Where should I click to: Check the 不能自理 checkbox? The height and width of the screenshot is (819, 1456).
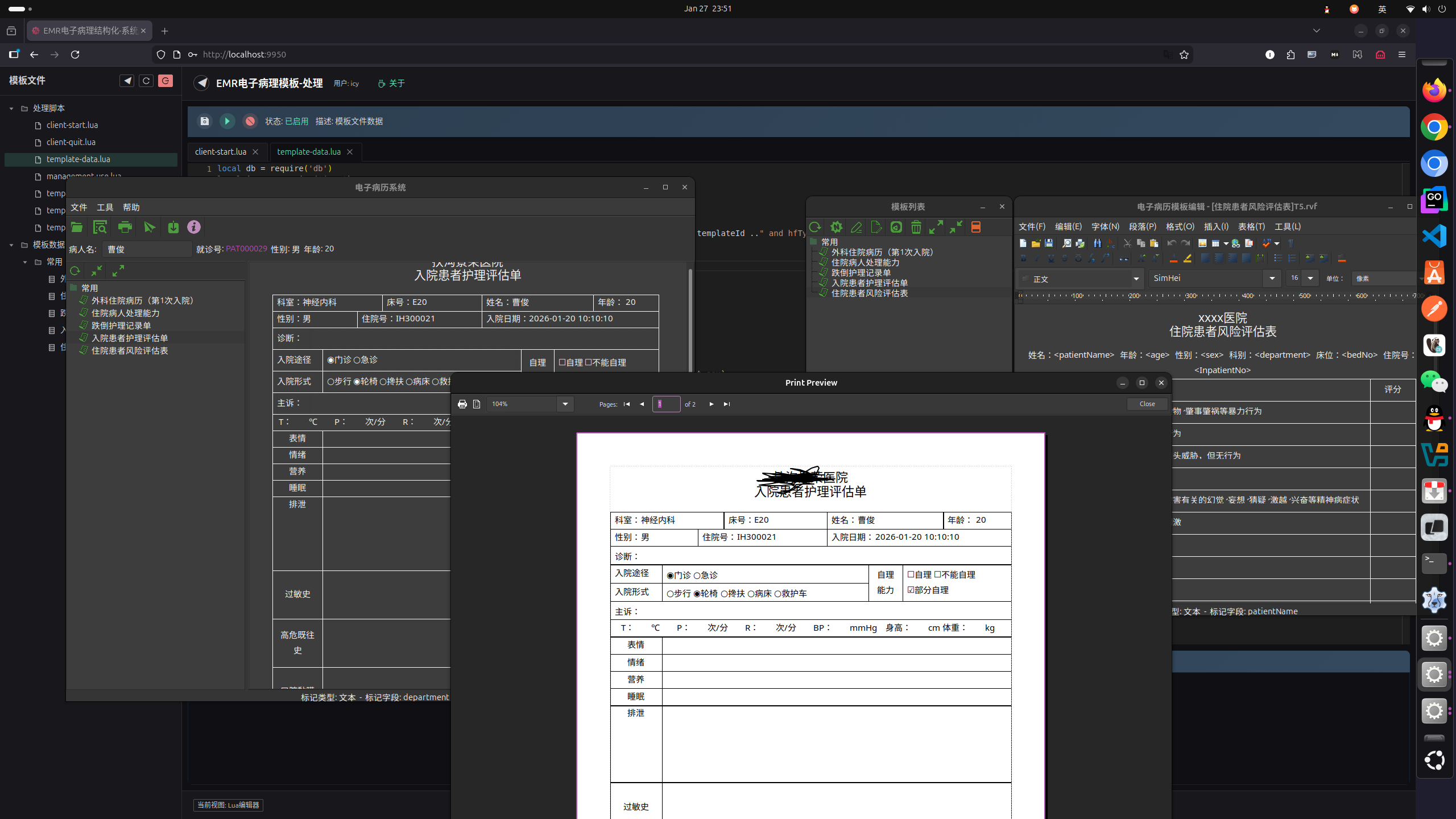coord(589,362)
